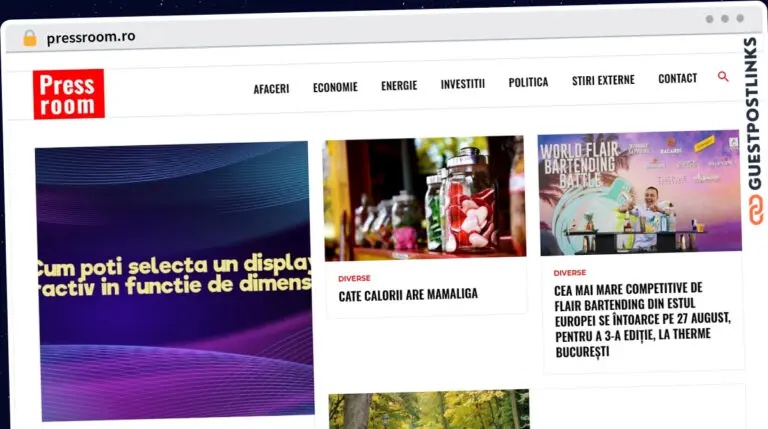Open the Contact page
768x429 pixels.
[677, 78]
